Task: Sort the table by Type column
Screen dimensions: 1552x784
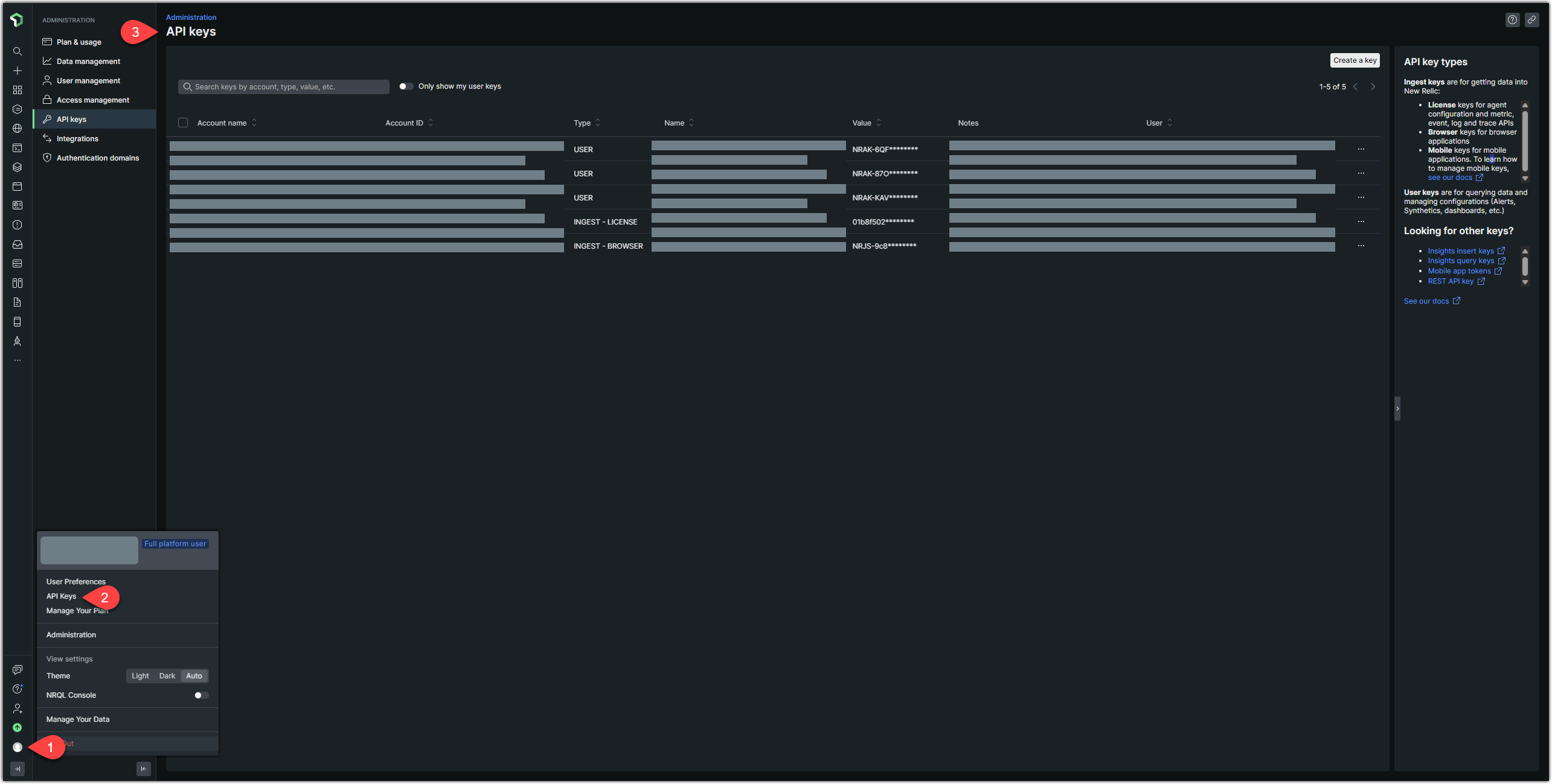Action: click(598, 123)
